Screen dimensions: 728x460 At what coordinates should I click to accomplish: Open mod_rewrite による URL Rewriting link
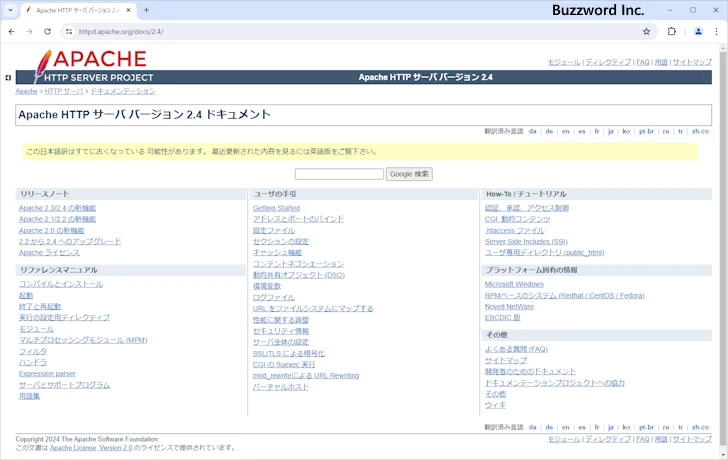(x=306, y=376)
